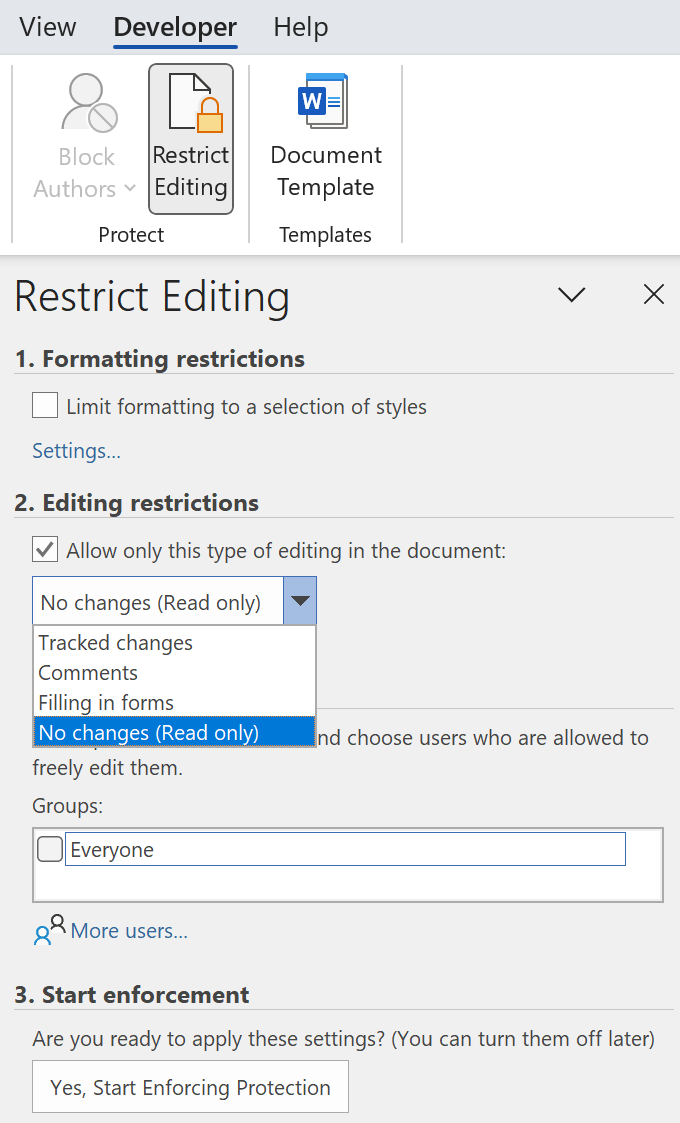Click the Protect group label
The image size is (680, 1123).
tap(131, 234)
